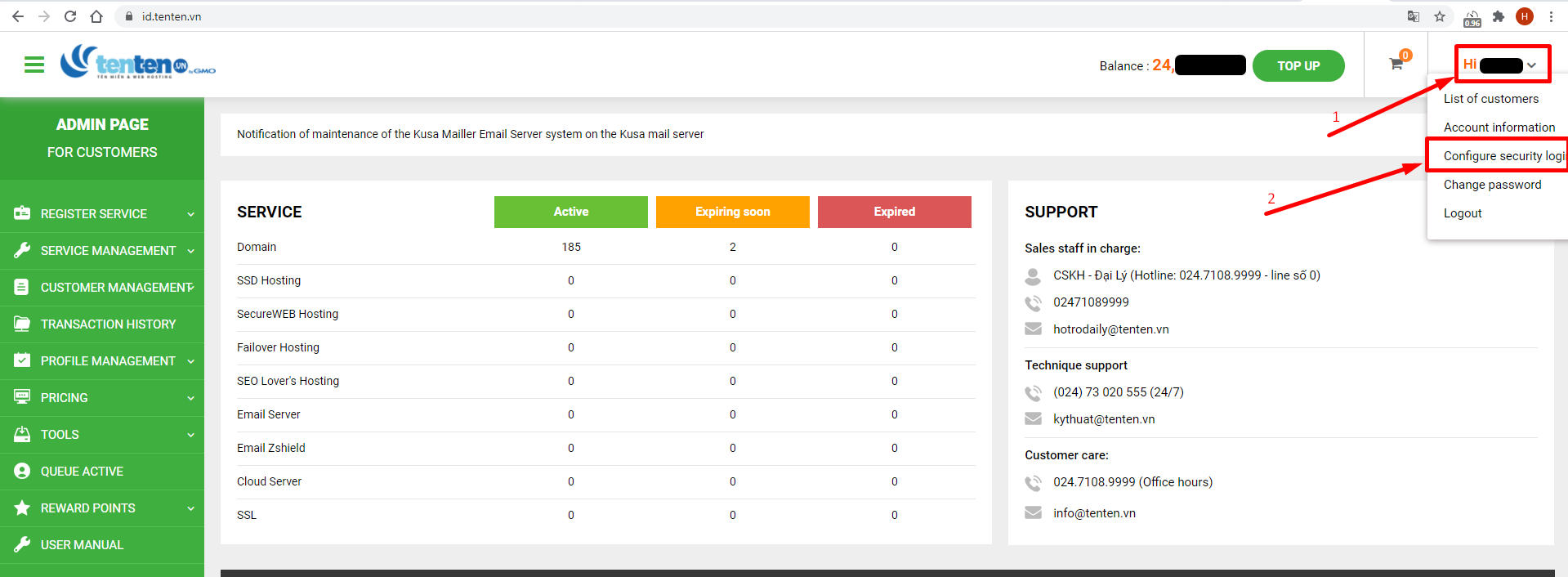
Task: Click the SEO Lover's Hosting label
Action: click(x=288, y=381)
